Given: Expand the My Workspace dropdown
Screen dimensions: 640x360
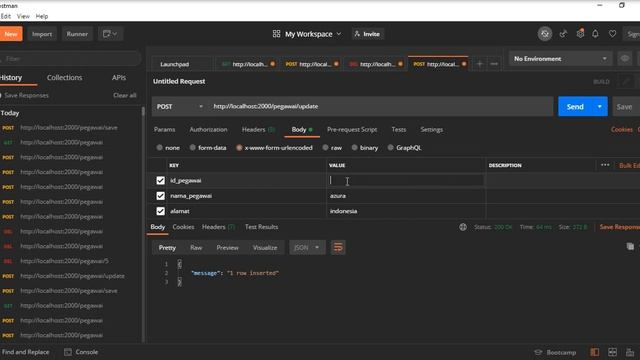Looking at the screenshot, I should 313,34.
